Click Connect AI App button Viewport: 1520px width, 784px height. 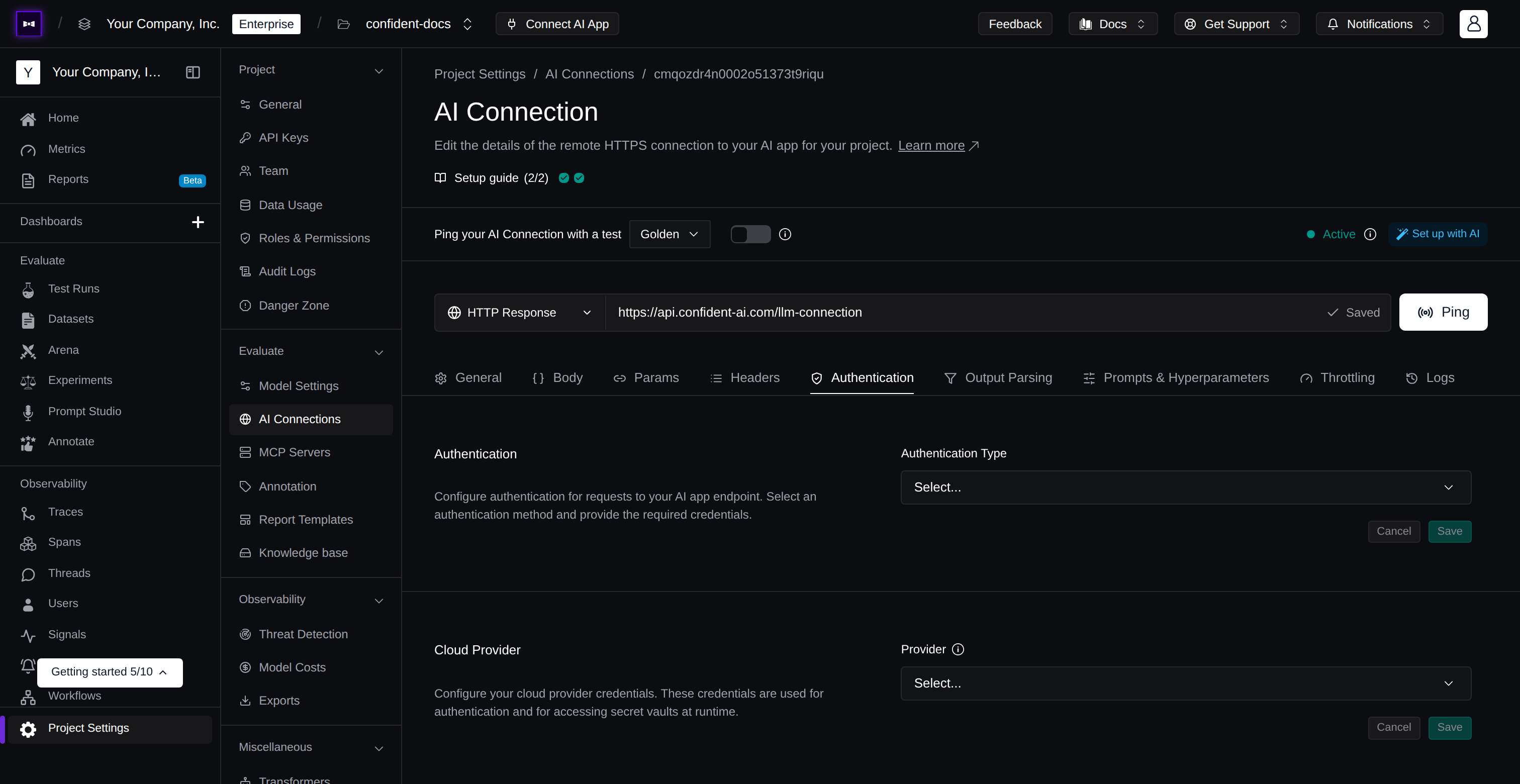tap(557, 24)
